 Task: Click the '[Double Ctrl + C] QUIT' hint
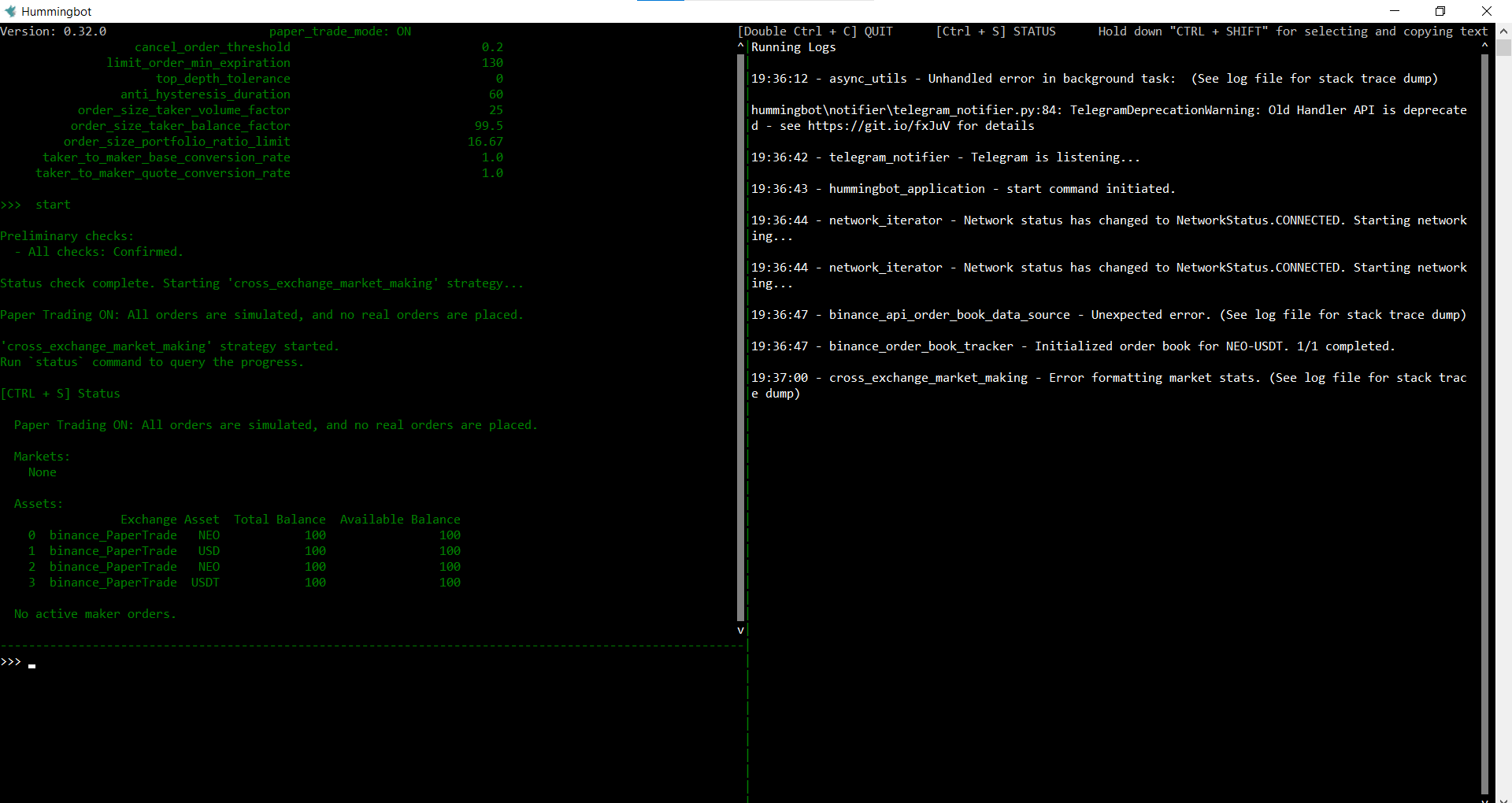pyautogui.click(x=815, y=31)
